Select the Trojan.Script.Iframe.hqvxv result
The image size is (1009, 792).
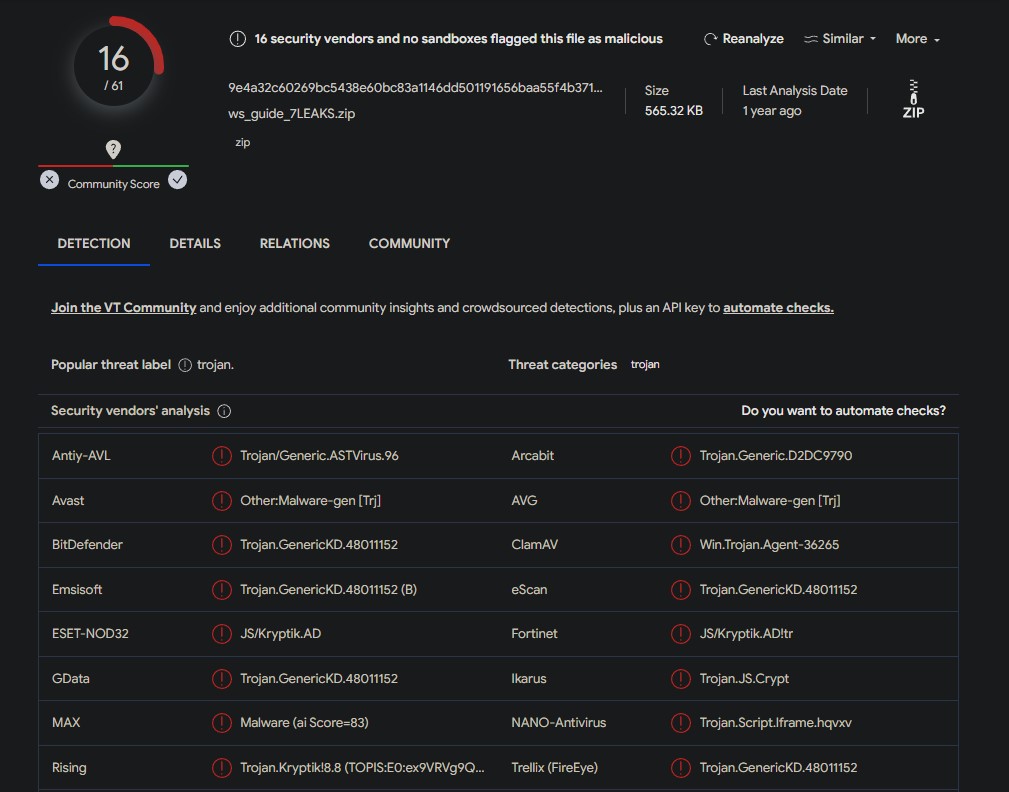[775, 723]
